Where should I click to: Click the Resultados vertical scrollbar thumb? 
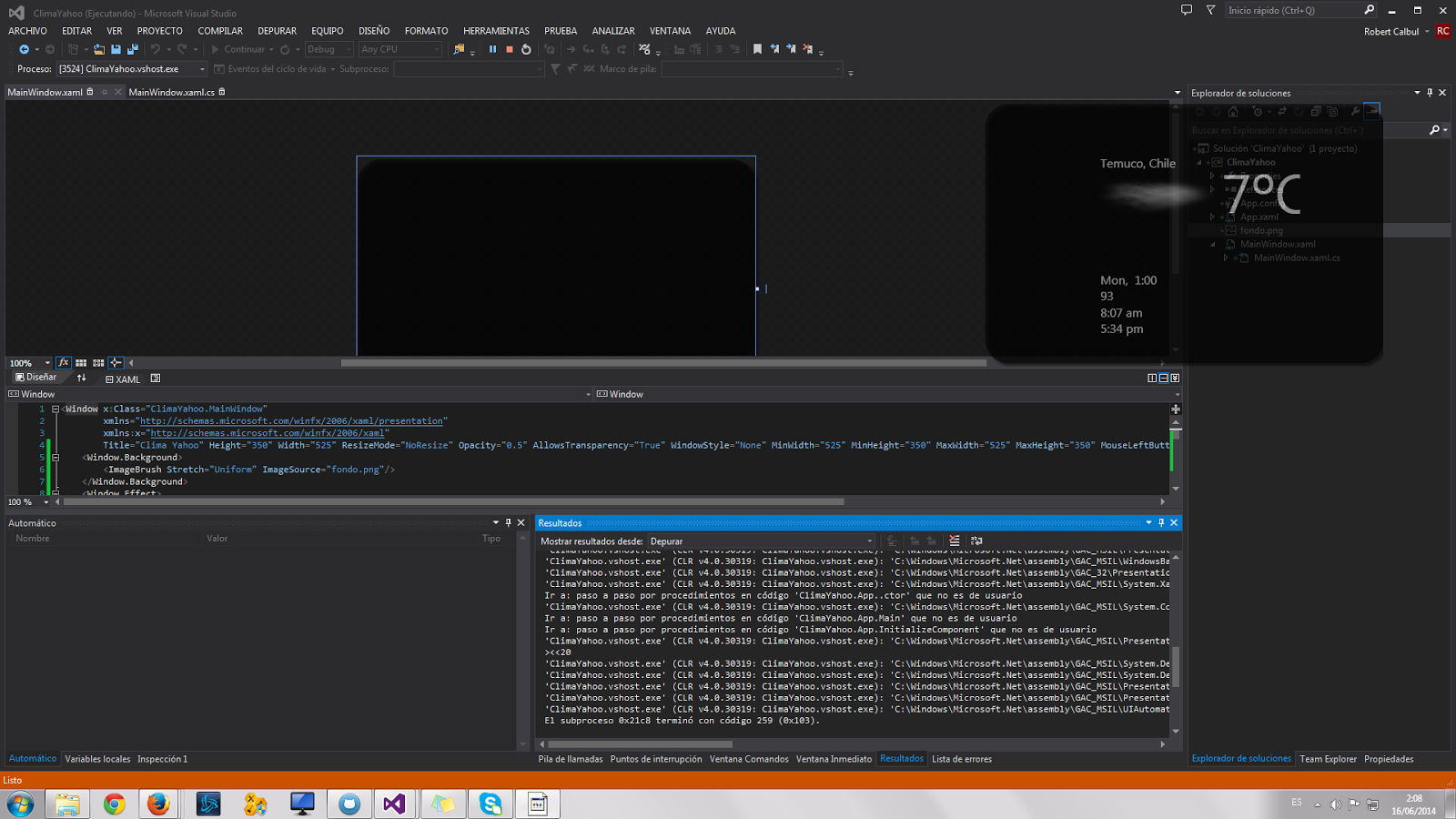click(x=1176, y=666)
